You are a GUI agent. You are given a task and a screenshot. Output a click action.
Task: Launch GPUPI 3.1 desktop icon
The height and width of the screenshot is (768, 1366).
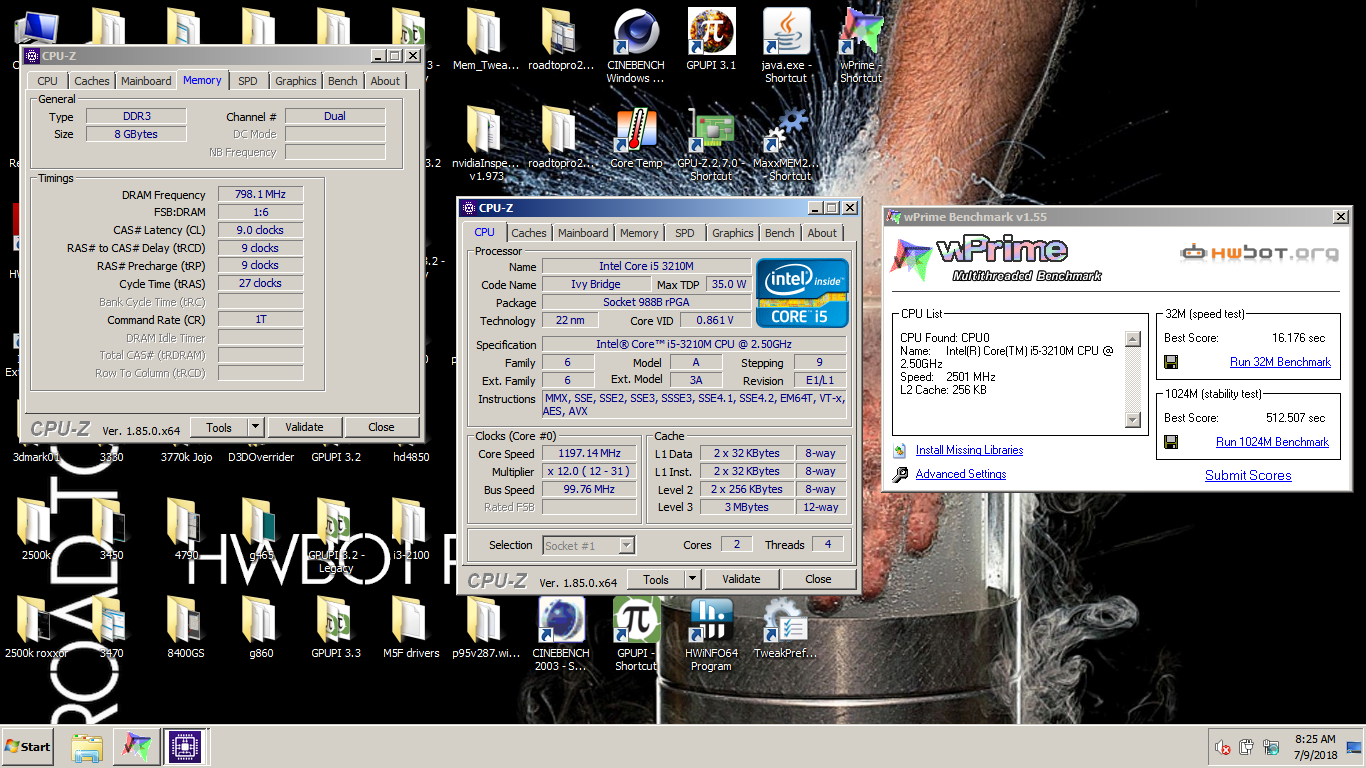pyautogui.click(x=711, y=40)
